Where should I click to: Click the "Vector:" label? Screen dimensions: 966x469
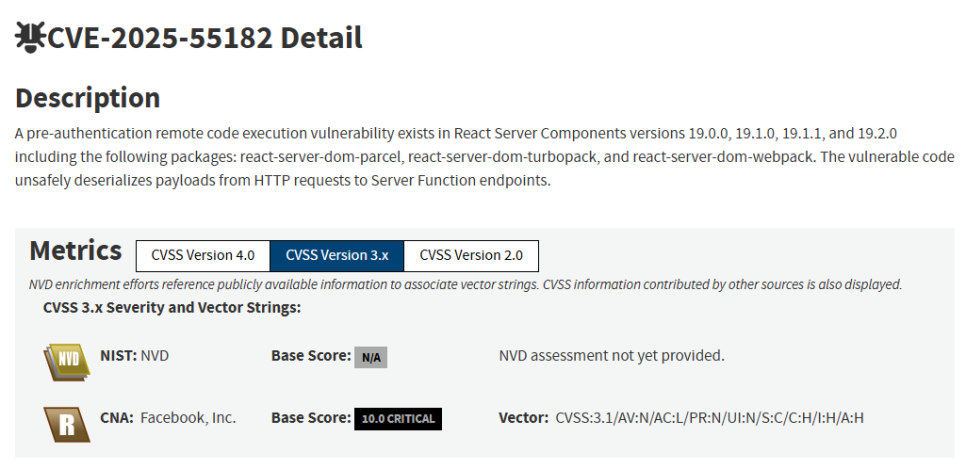point(523,417)
